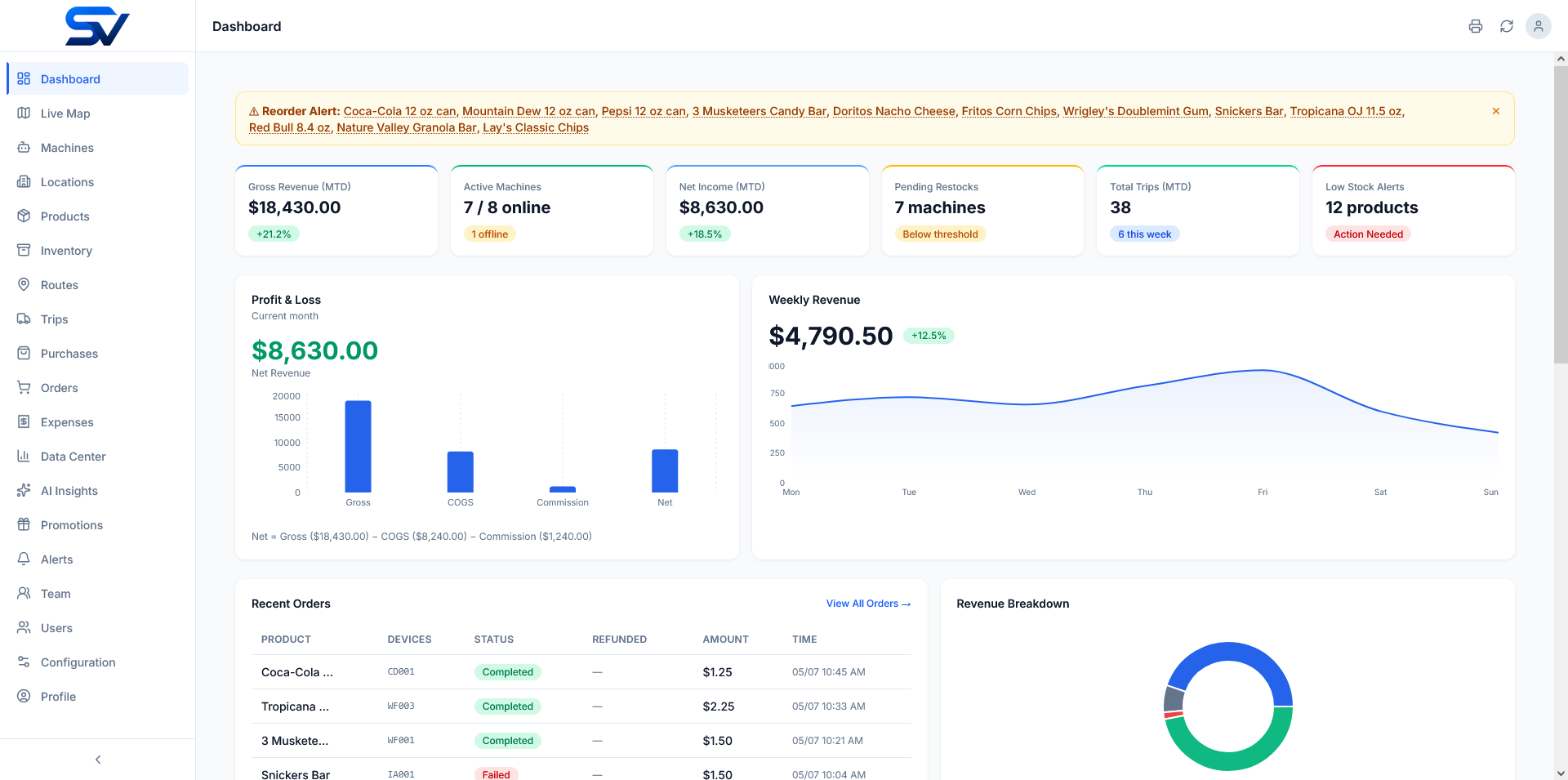Click the Configuration sliders icon
The height and width of the screenshot is (780, 1568).
24,662
